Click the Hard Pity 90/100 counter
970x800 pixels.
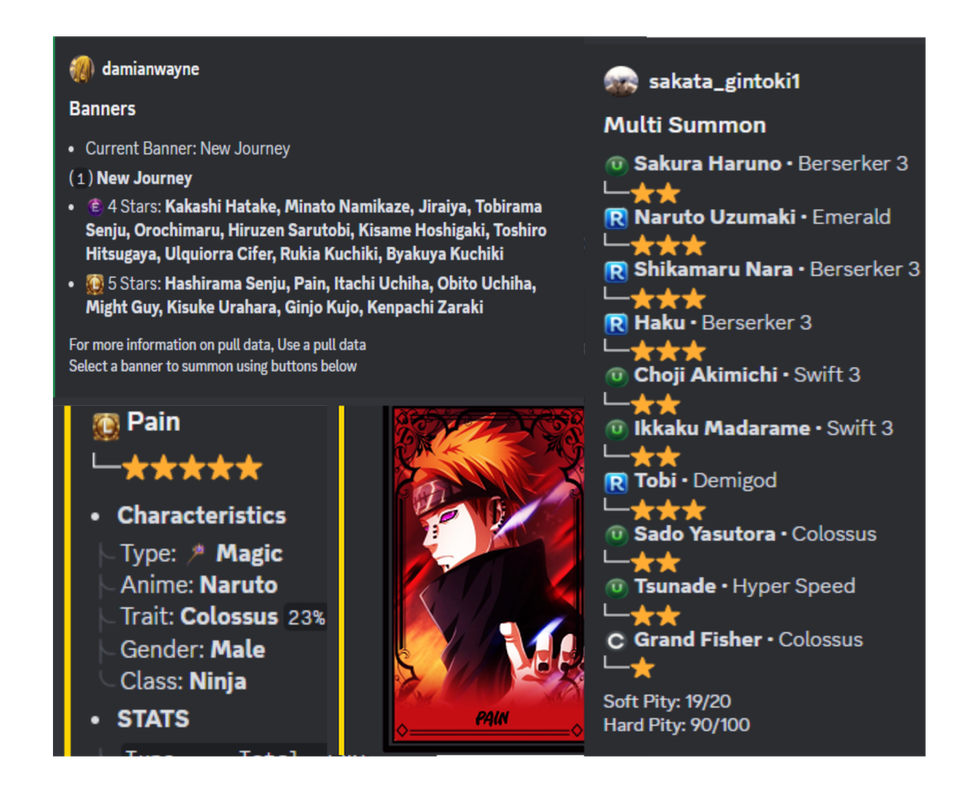click(677, 725)
